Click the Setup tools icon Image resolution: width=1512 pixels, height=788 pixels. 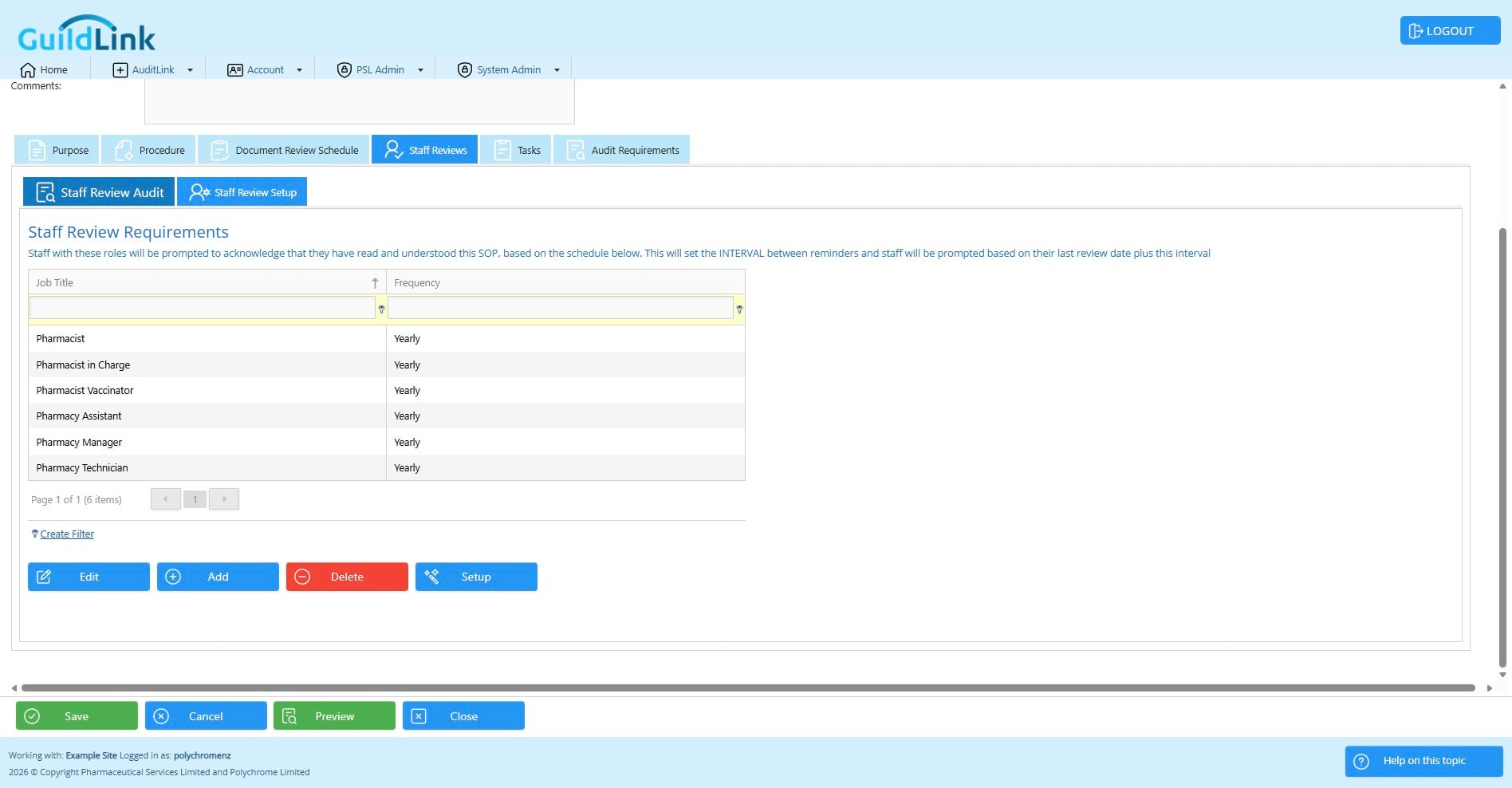tap(431, 576)
